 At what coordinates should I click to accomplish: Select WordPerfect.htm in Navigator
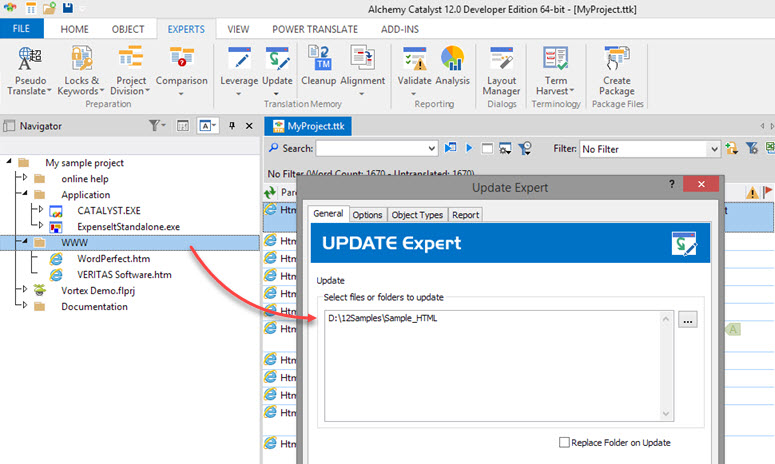point(113,258)
